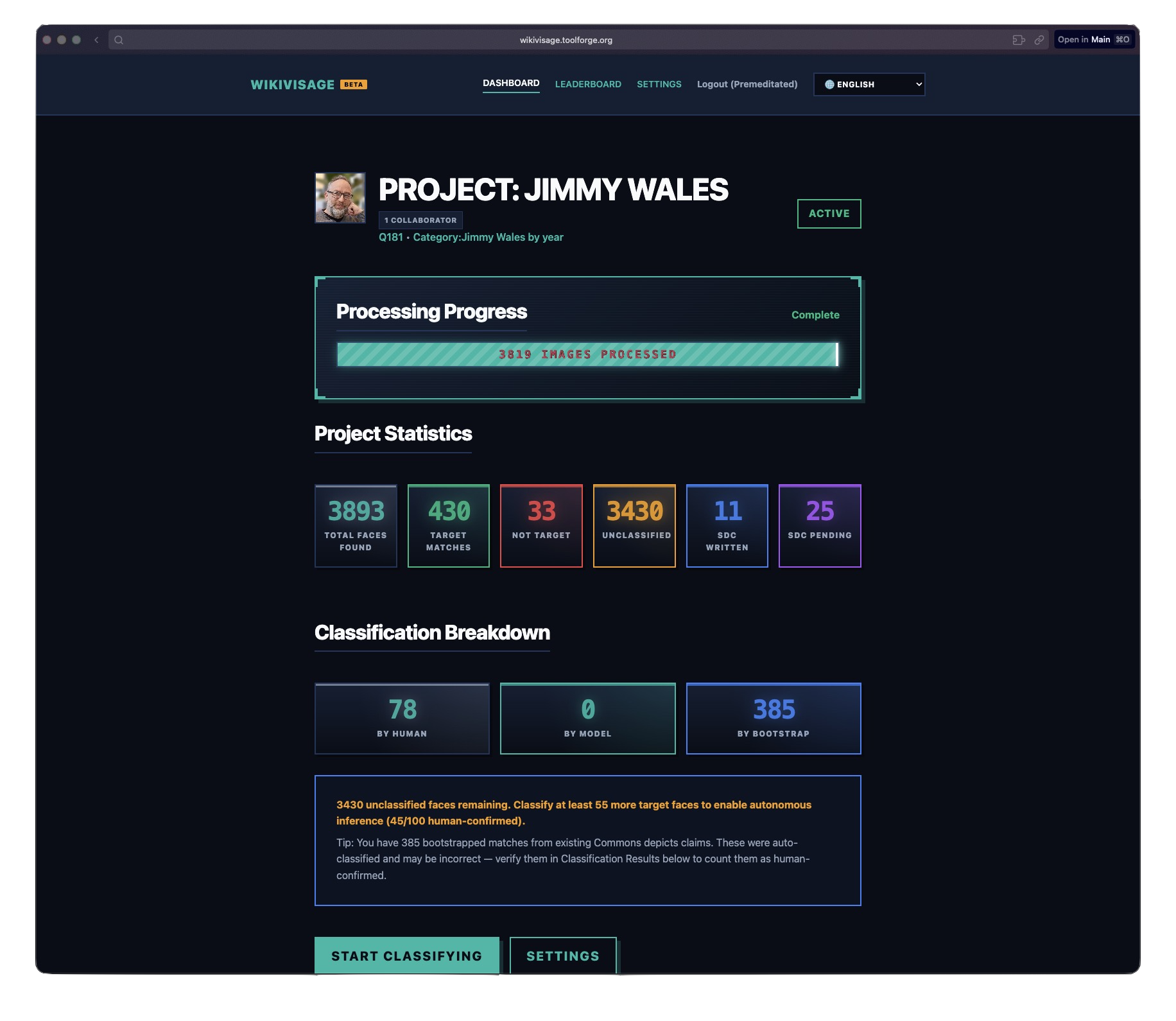The width and height of the screenshot is (1176, 1021).
Task: Open the English language dropdown
Action: [x=869, y=85]
